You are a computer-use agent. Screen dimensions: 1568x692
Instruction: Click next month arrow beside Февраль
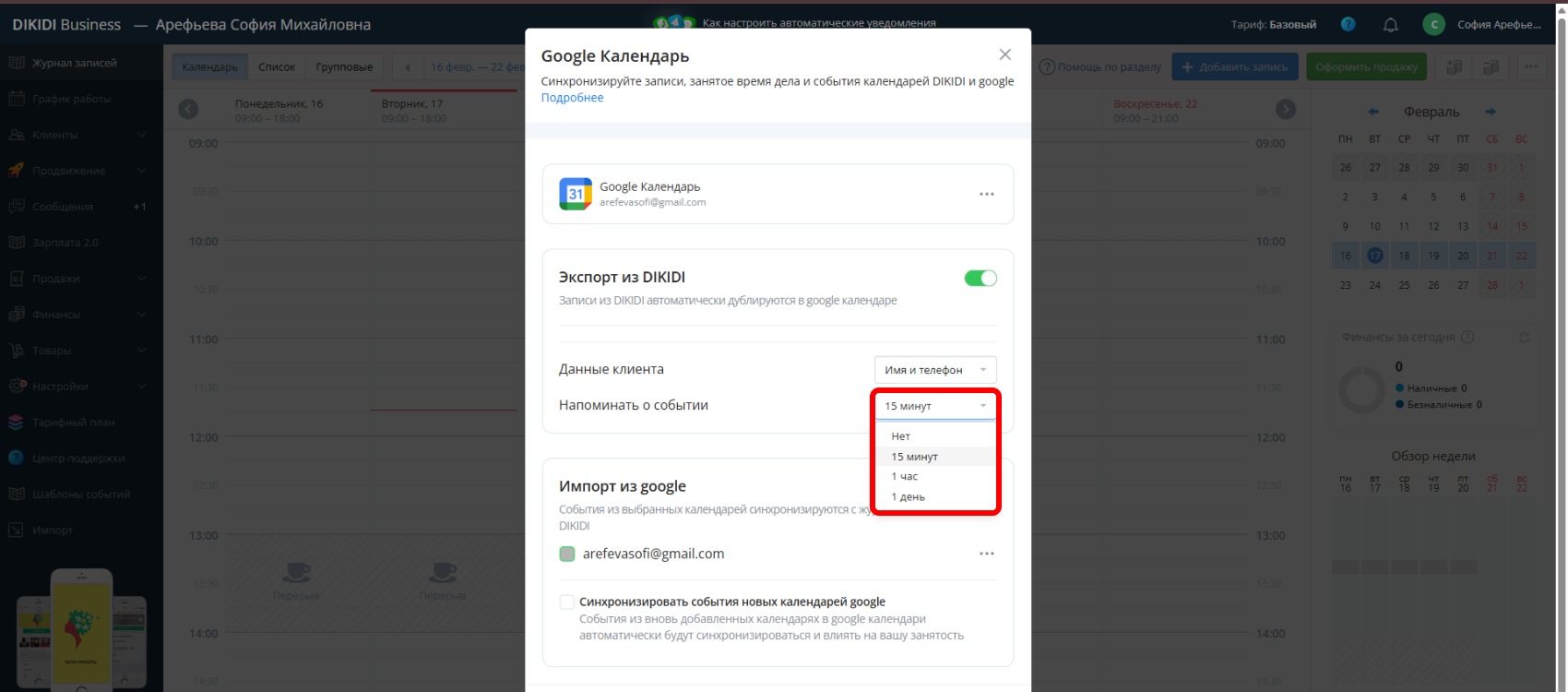[x=1490, y=112]
